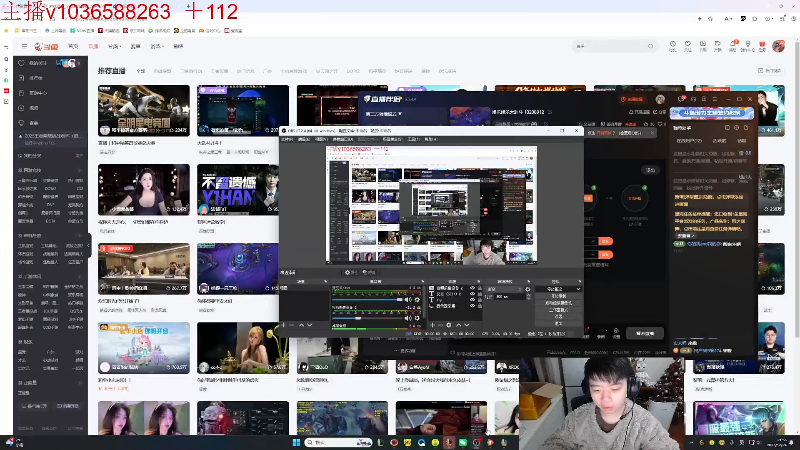Move the selected OBS source down
800x450 pixels.
[x=466, y=325]
